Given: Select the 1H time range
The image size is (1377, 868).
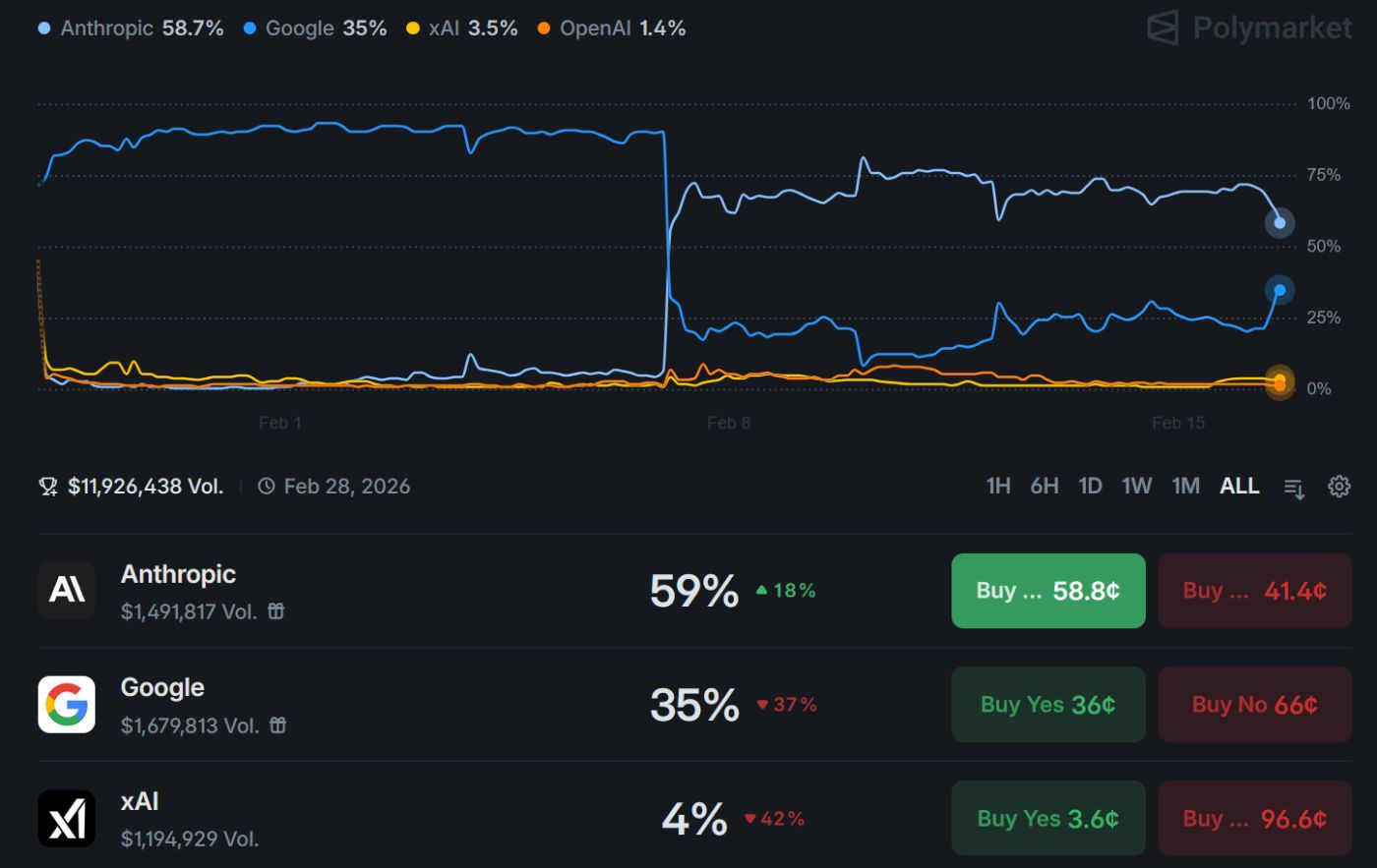Looking at the screenshot, I should (998, 486).
